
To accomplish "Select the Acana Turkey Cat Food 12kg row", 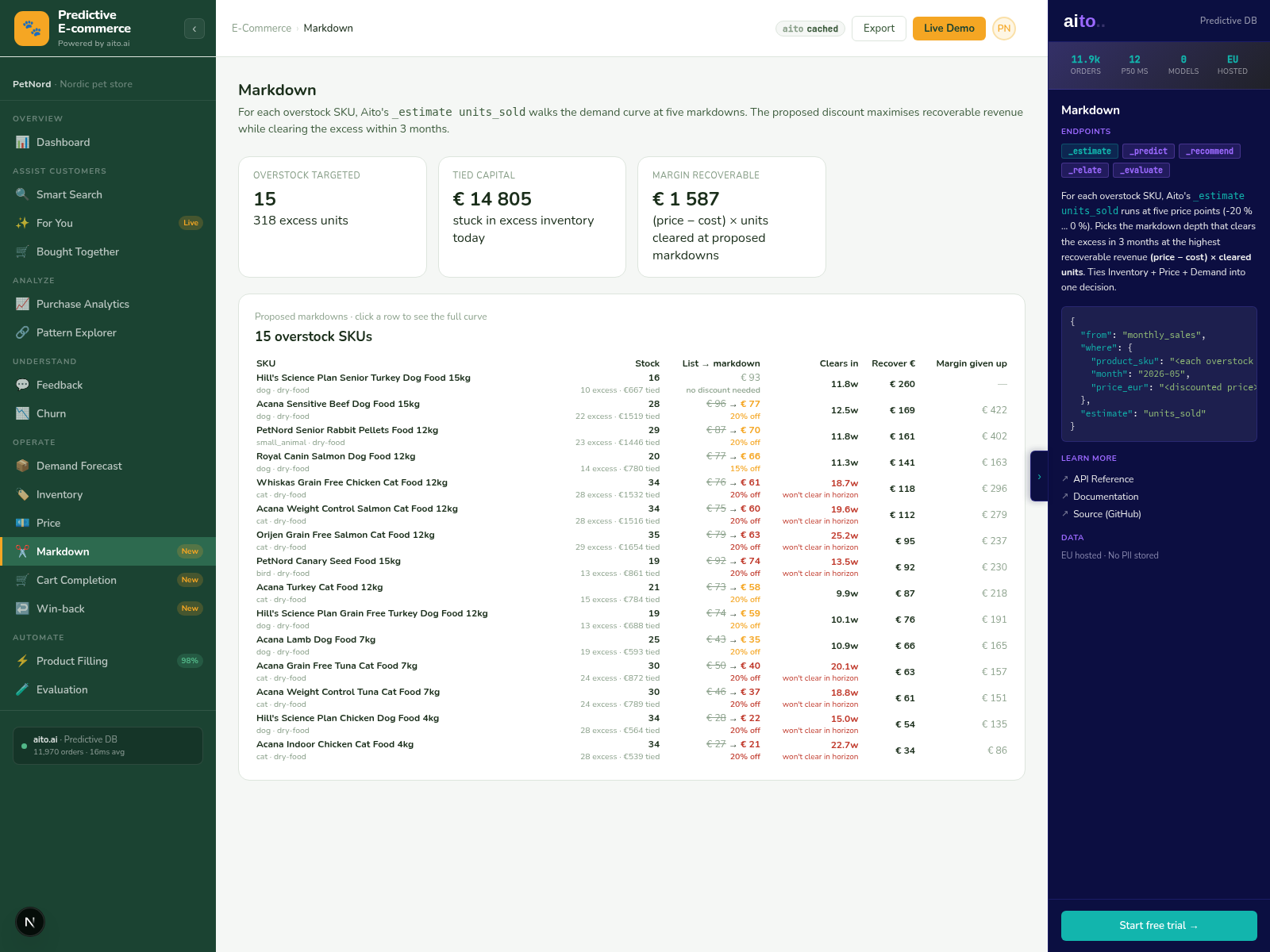I will [x=632, y=593].
